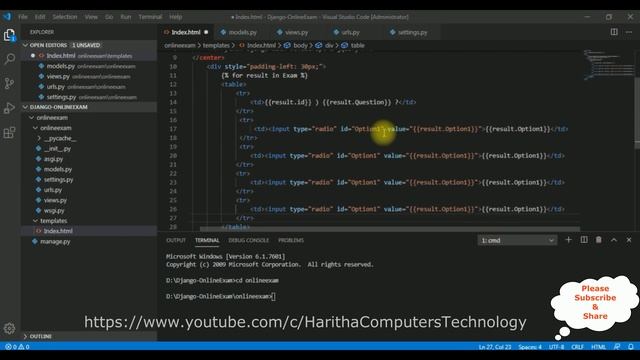Open the Go menu

point(109,17)
